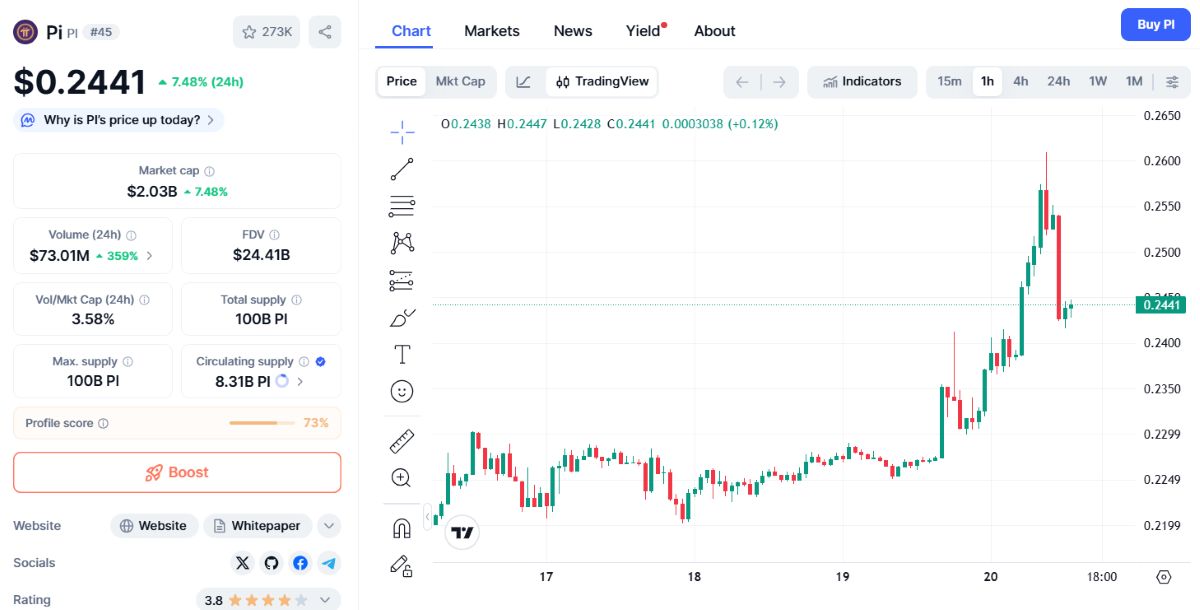Viewport: 1200px width, 610px height.
Task: Undo the last chart action
Action: click(x=742, y=82)
